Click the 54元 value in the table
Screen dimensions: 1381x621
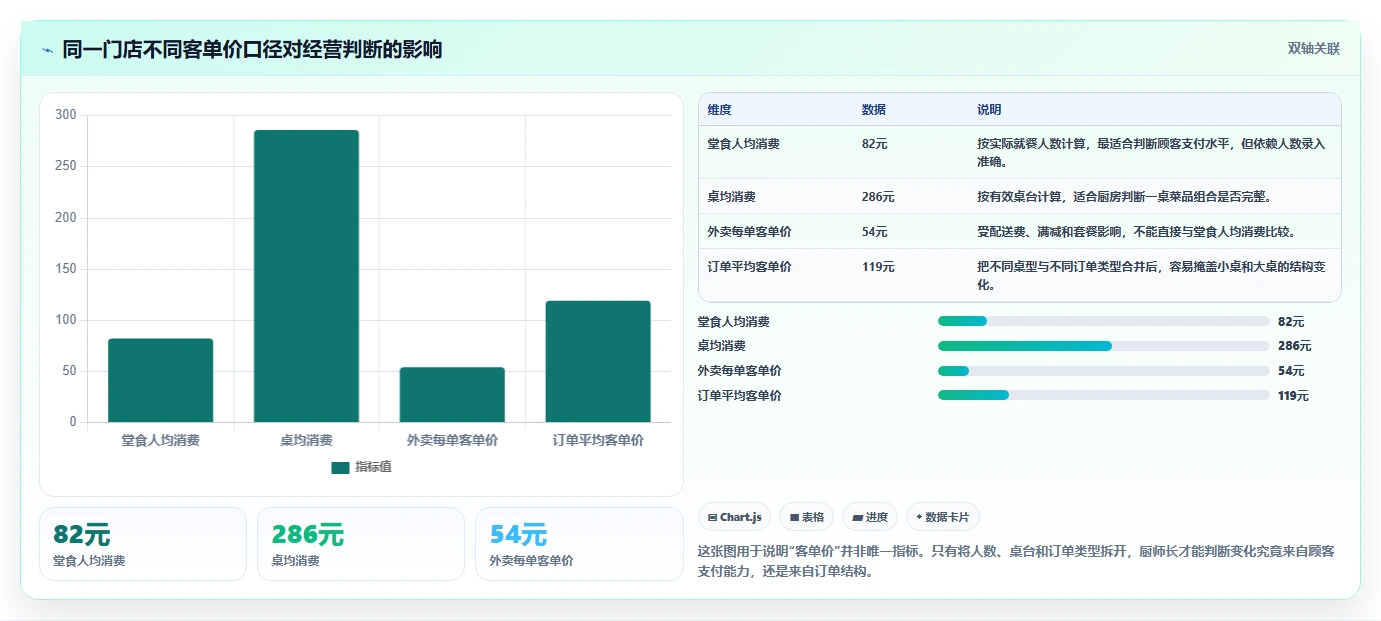coord(874,232)
